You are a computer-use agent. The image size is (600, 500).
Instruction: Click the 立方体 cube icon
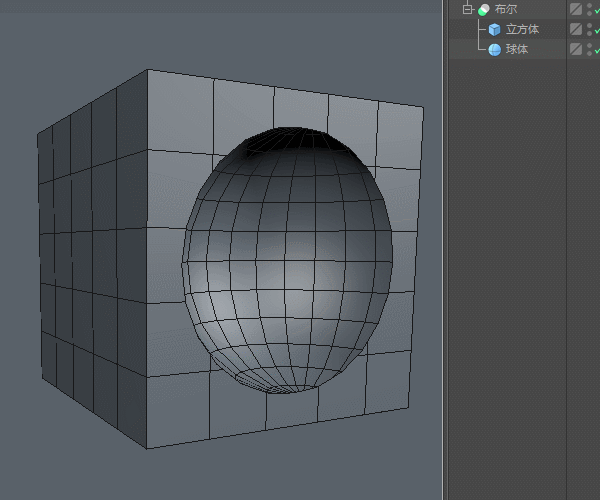(x=494, y=29)
